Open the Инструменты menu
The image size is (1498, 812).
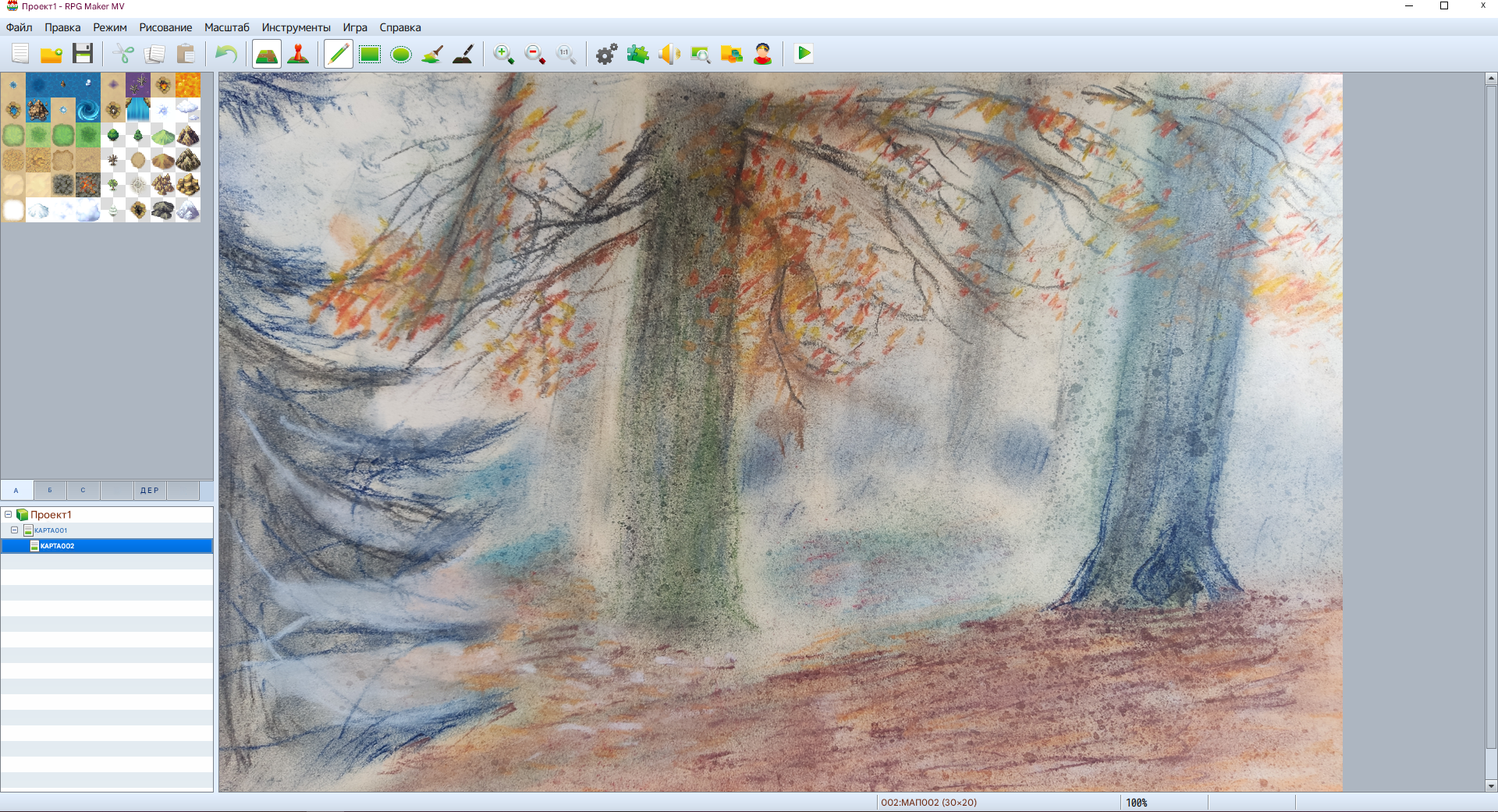296,27
